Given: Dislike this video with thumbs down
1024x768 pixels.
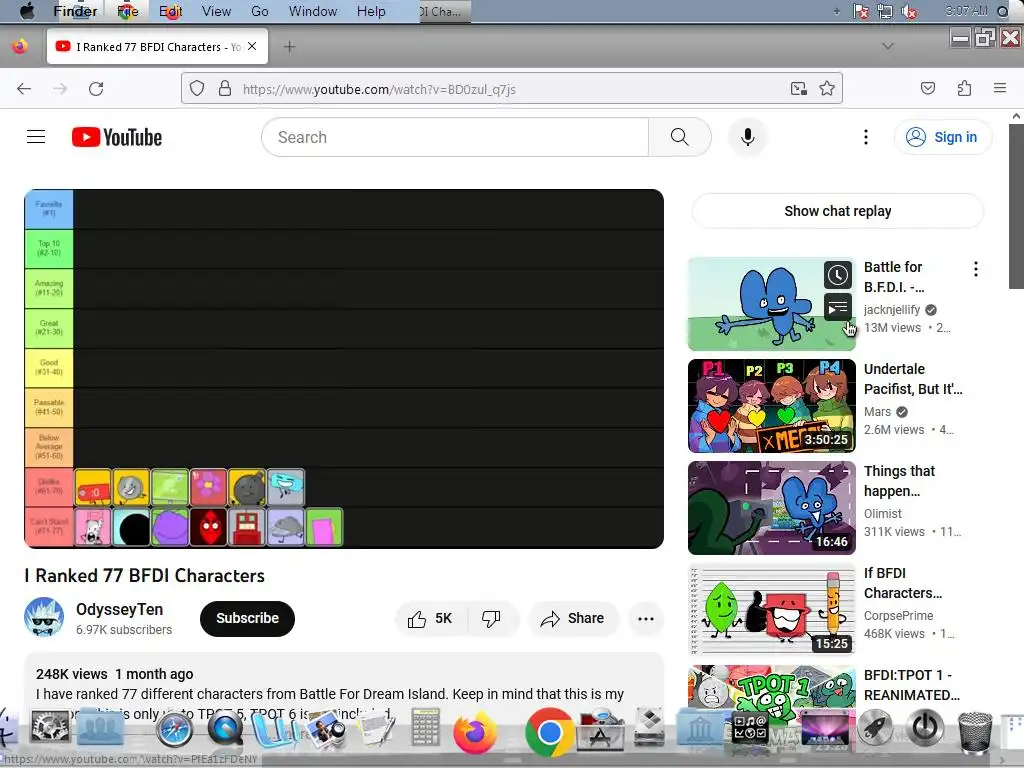Looking at the screenshot, I should (491, 618).
